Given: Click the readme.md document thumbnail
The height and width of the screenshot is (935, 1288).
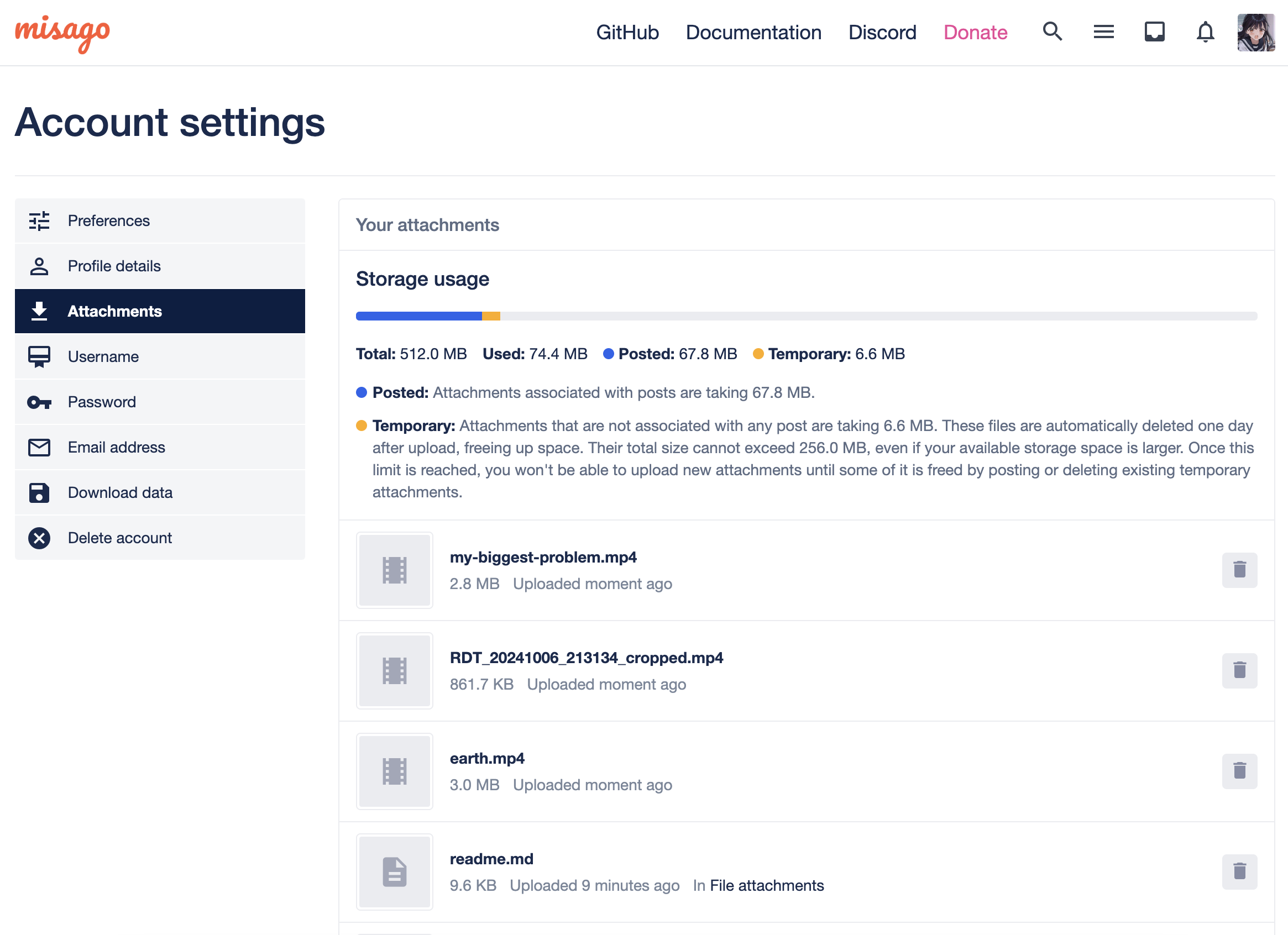Looking at the screenshot, I should pos(394,871).
